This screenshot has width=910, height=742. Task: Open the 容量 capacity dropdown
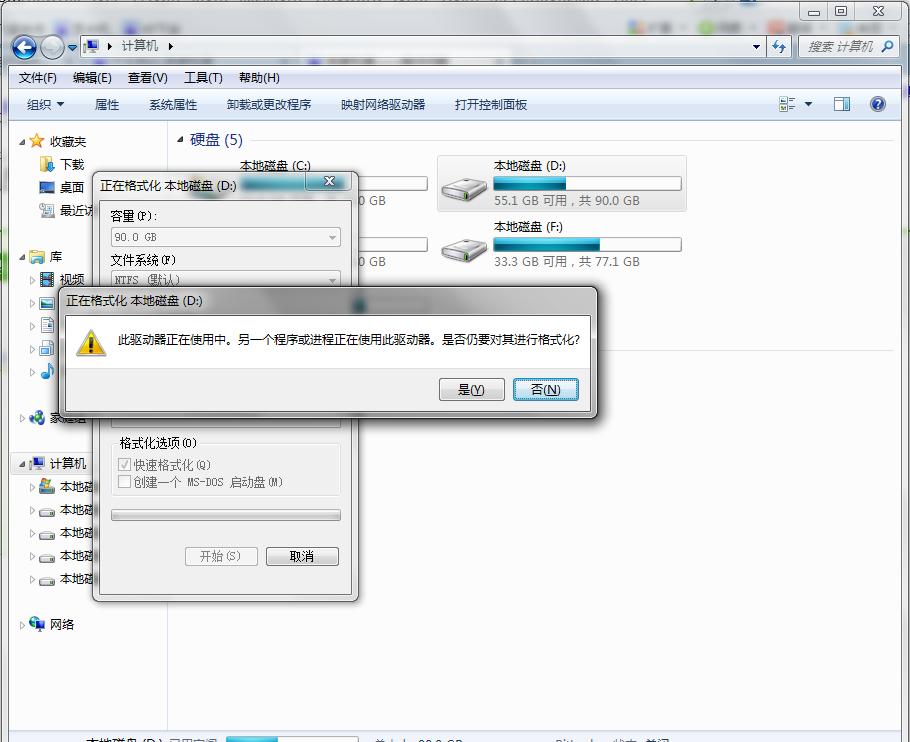coord(226,237)
